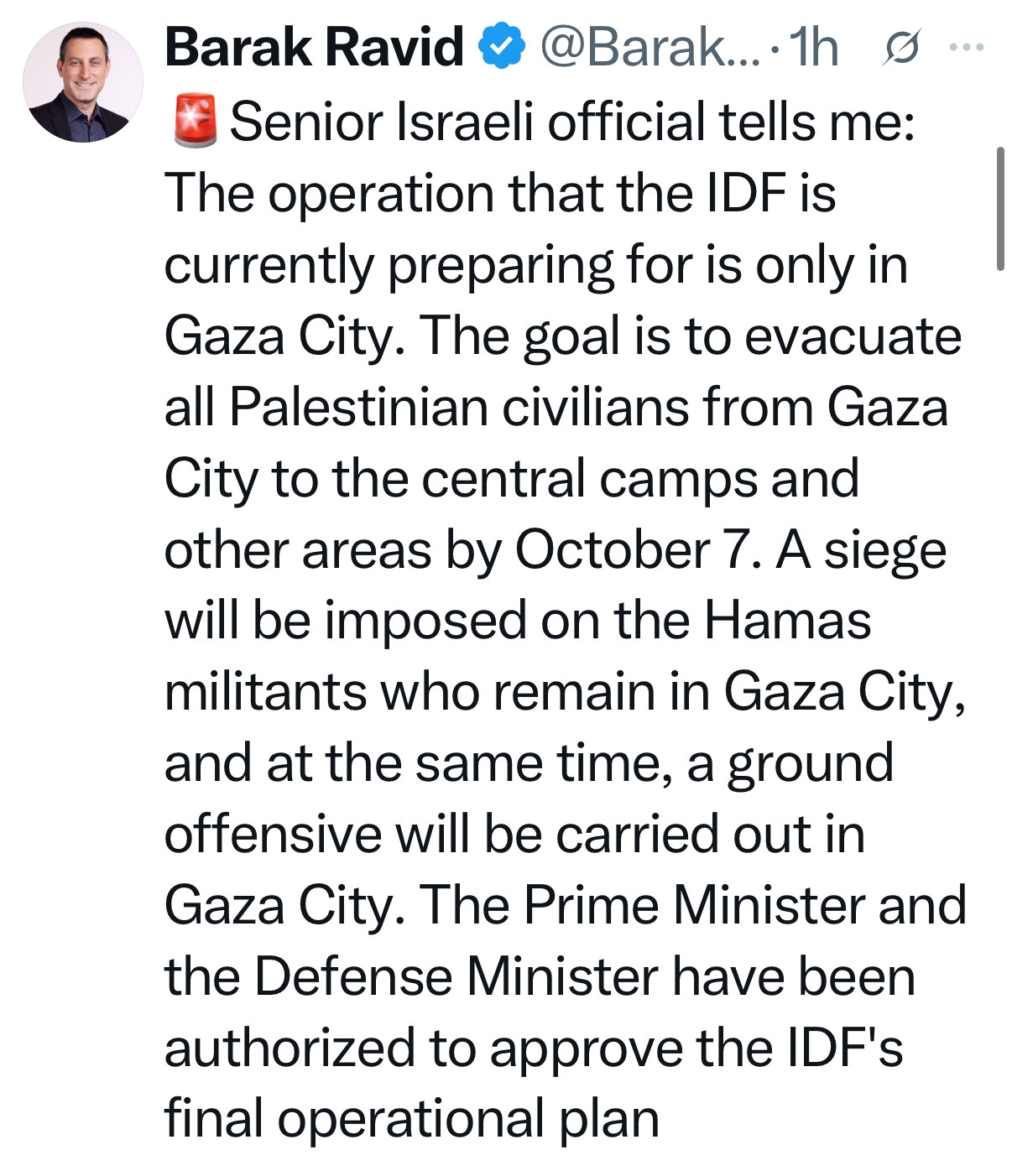The height and width of the screenshot is (1176, 1012).
Task: Click the "Senior Israeli official tells me:" line
Action: (x=572, y=122)
